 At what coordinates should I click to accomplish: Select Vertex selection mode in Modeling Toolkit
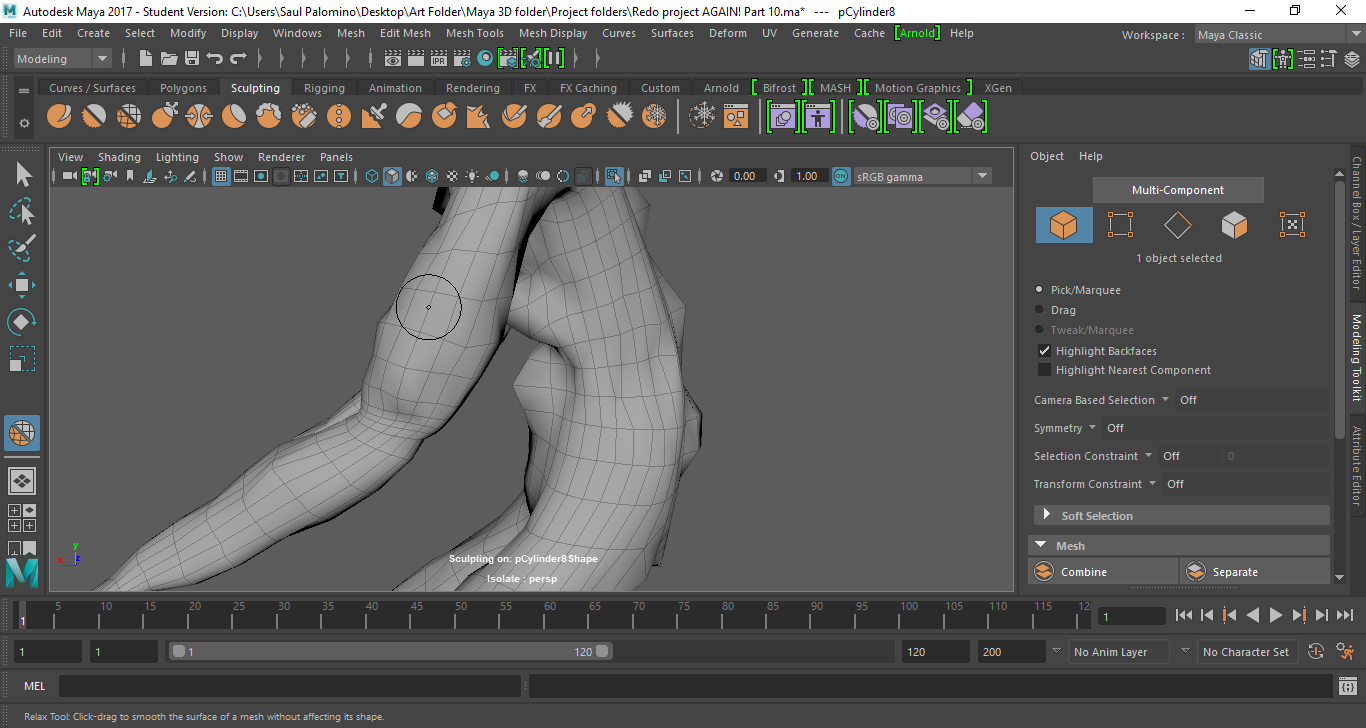click(1120, 225)
